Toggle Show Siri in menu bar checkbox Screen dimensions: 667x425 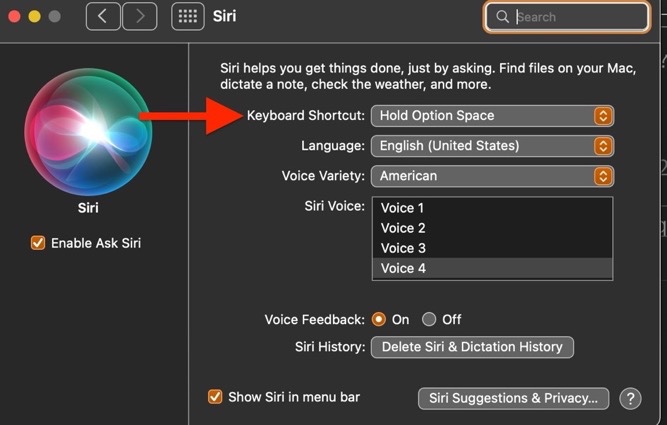click(215, 397)
